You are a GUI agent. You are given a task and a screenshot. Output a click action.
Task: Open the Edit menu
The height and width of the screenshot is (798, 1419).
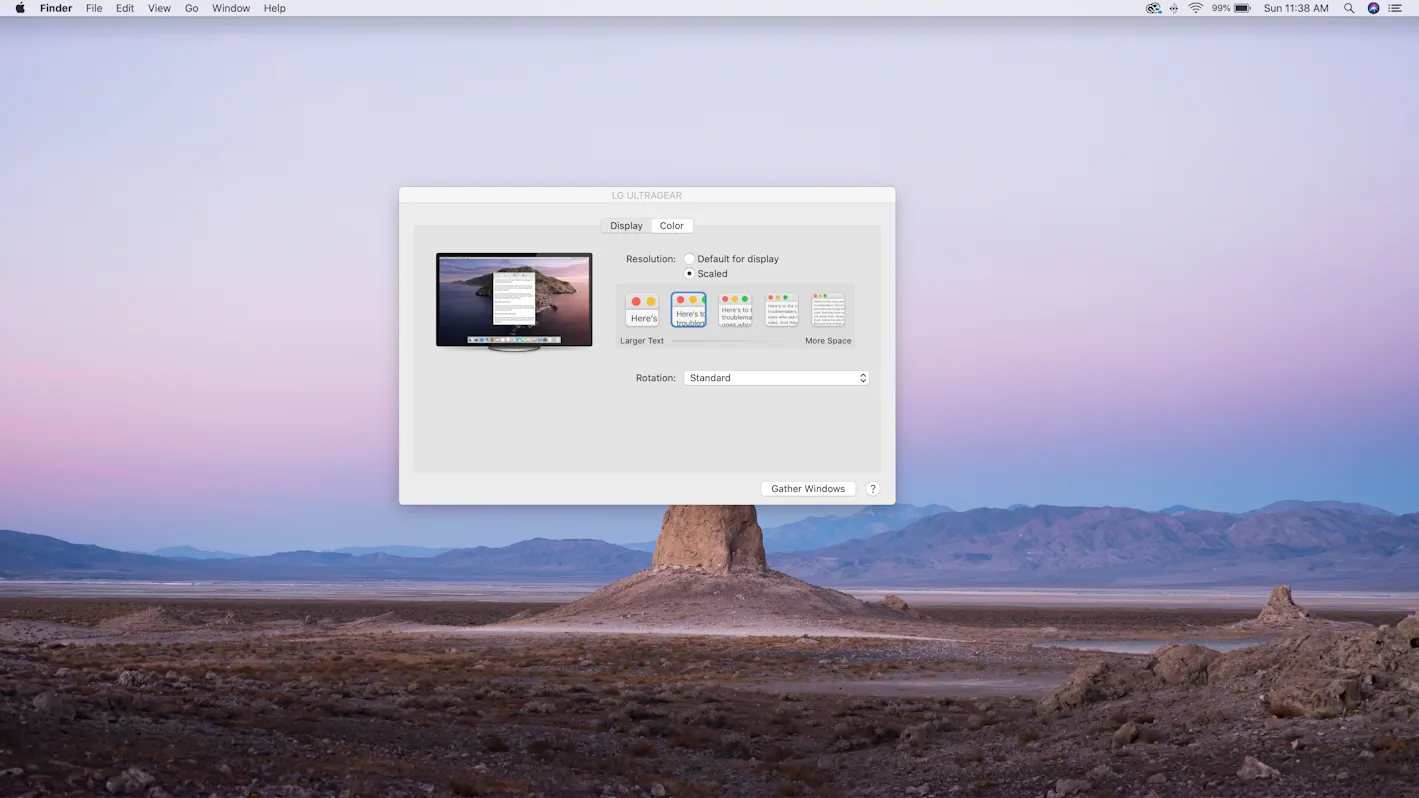125,8
